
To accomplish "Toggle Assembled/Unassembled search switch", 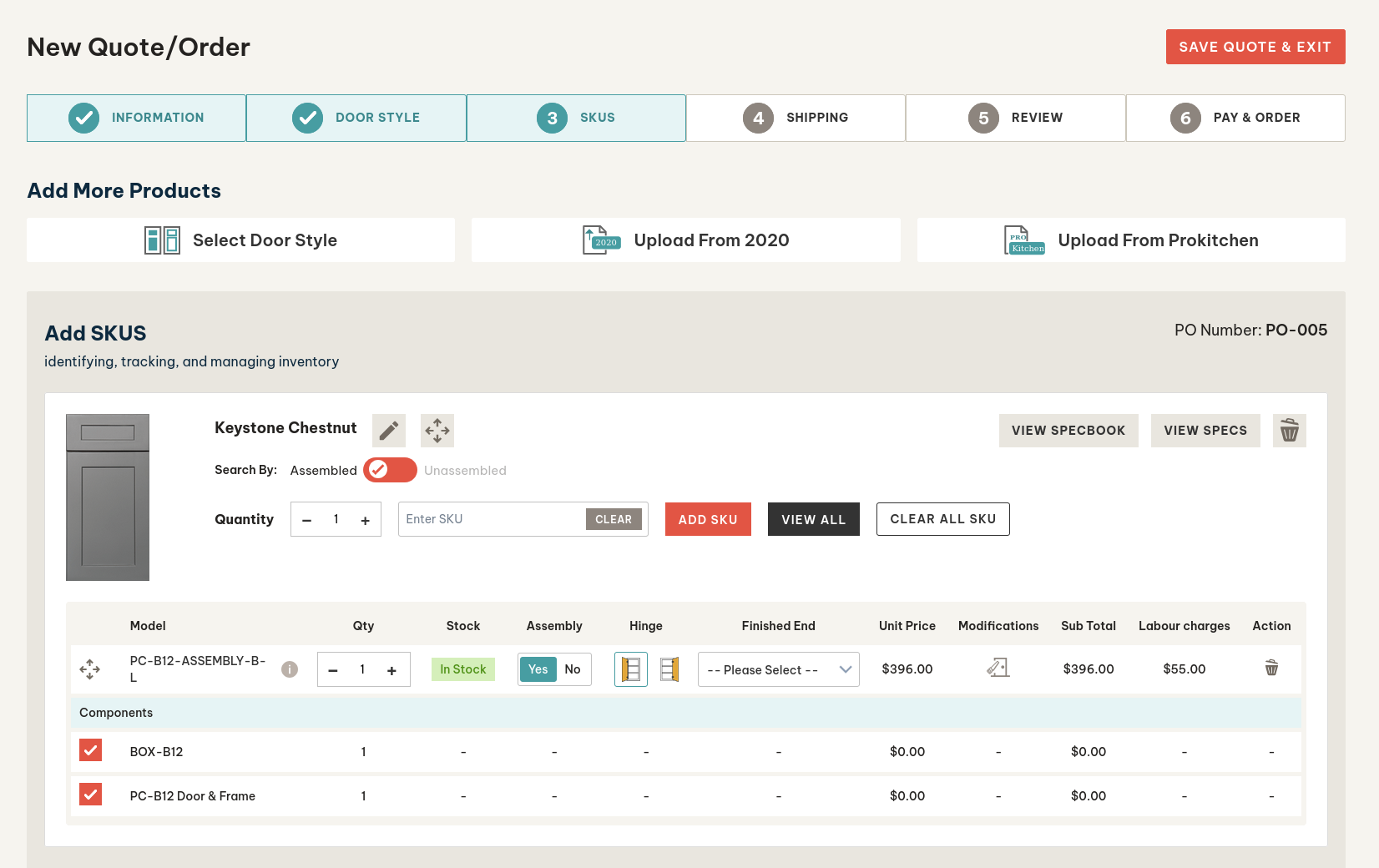I will (x=390, y=470).
